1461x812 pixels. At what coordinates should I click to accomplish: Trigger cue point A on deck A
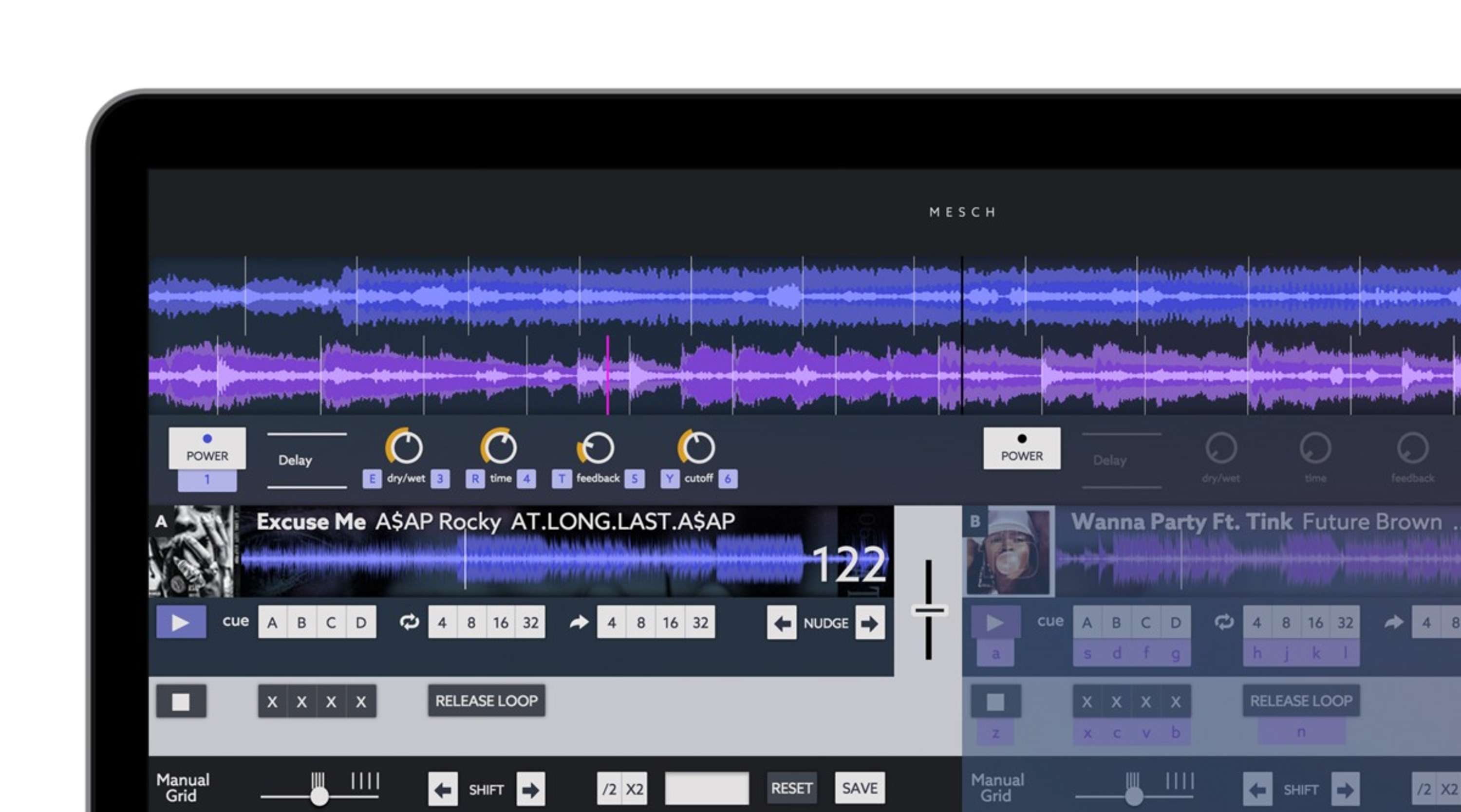[x=273, y=622]
